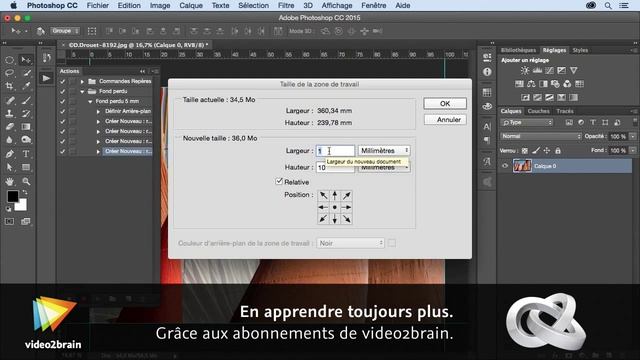Open the Normal blend mode dropdown
This screenshot has height=360, width=640.
541,136
